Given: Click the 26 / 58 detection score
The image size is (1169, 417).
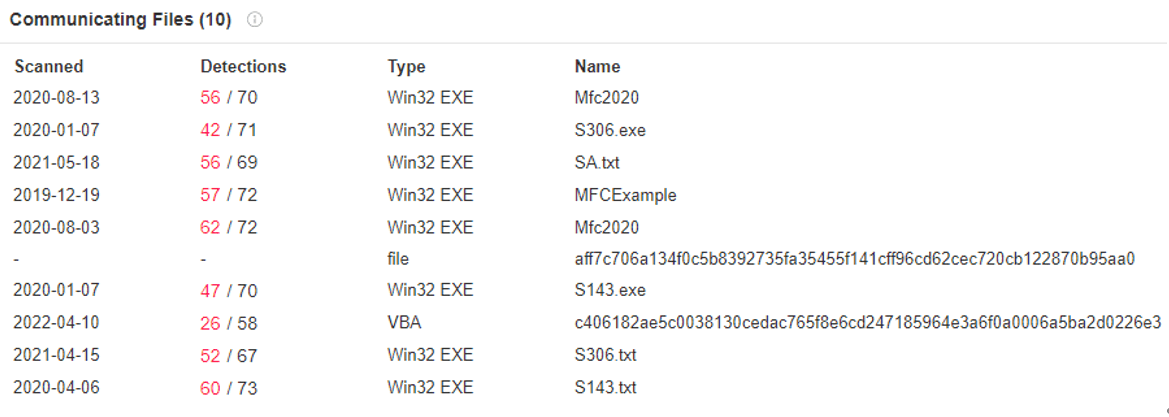Looking at the screenshot, I should pyautogui.click(x=229, y=323).
